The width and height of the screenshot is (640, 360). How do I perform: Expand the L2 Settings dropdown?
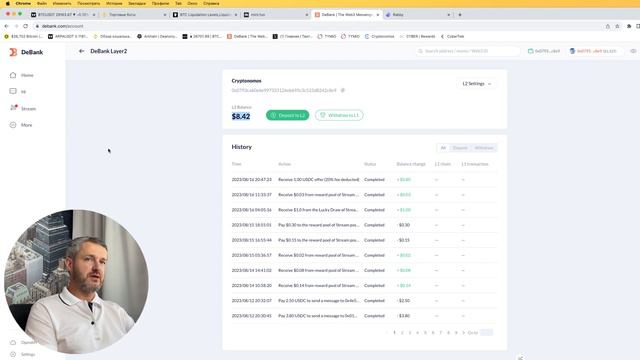tap(476, 84)
